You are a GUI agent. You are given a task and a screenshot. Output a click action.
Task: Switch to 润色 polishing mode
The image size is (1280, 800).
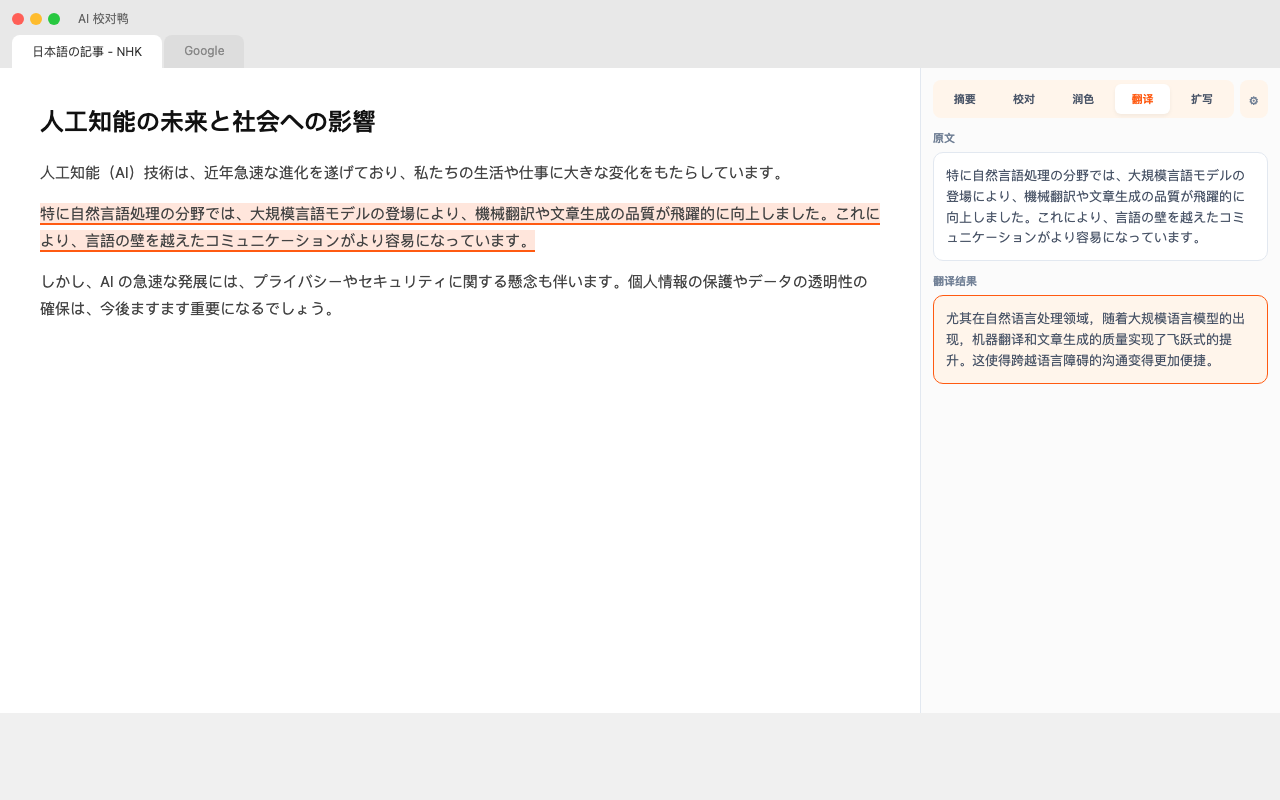coord(1082,99)
